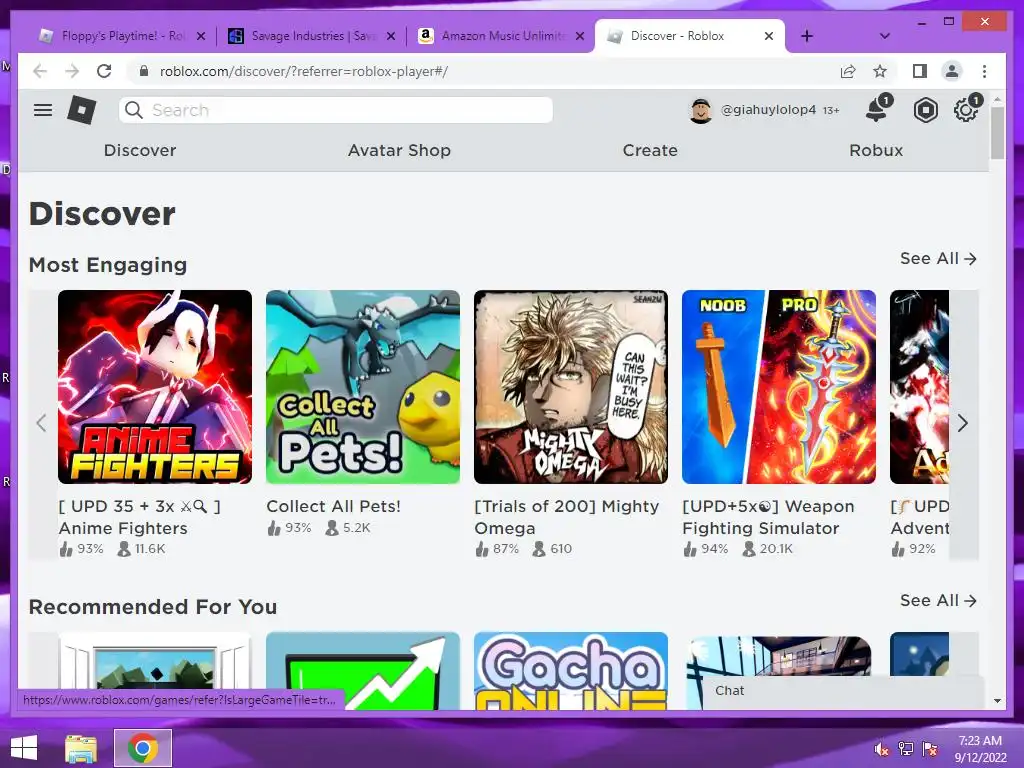The image size is (1024, 768).
Task: Click the page vertical scrollbar thumb
Action: (x=997, y=133)
